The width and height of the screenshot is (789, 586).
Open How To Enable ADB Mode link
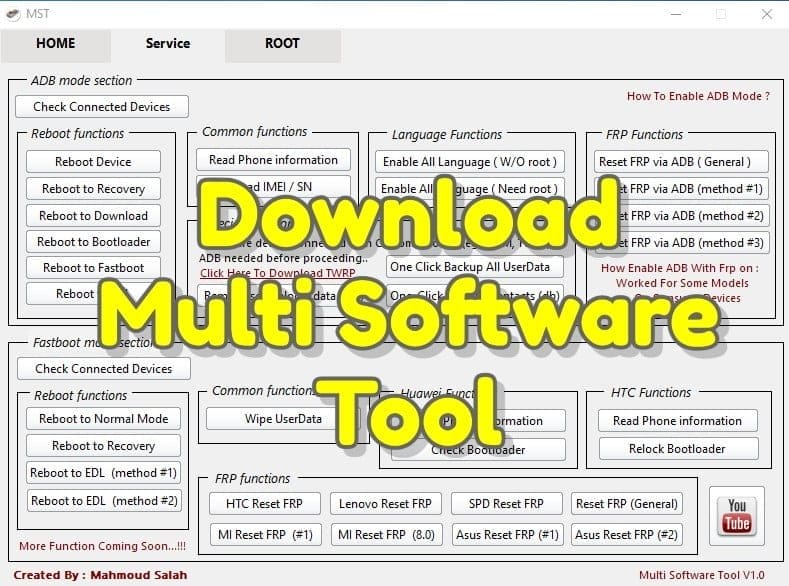[x=698, y=96]
